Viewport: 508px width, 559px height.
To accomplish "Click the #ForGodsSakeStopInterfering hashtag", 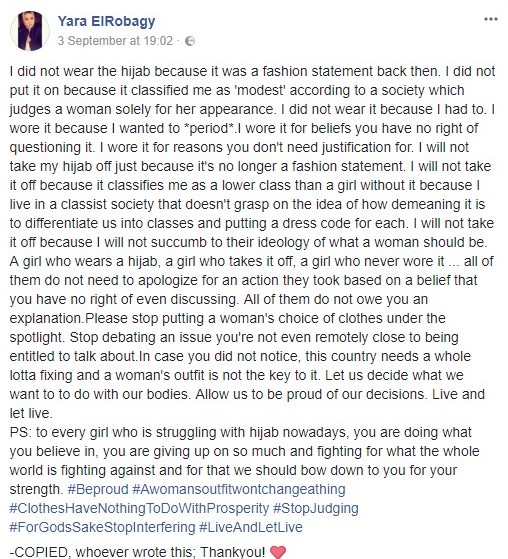I will (x=102, y=527).
